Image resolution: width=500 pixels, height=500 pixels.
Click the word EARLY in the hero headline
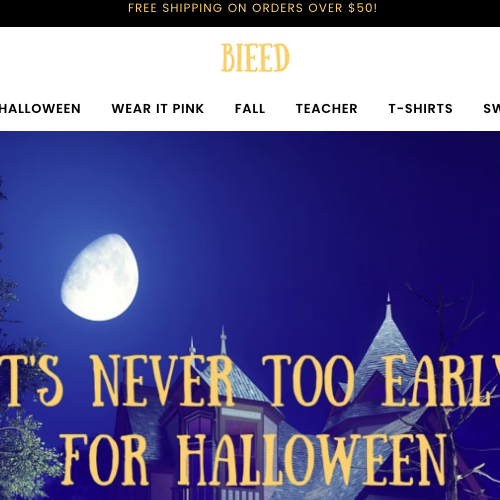[x=440, y=381]
